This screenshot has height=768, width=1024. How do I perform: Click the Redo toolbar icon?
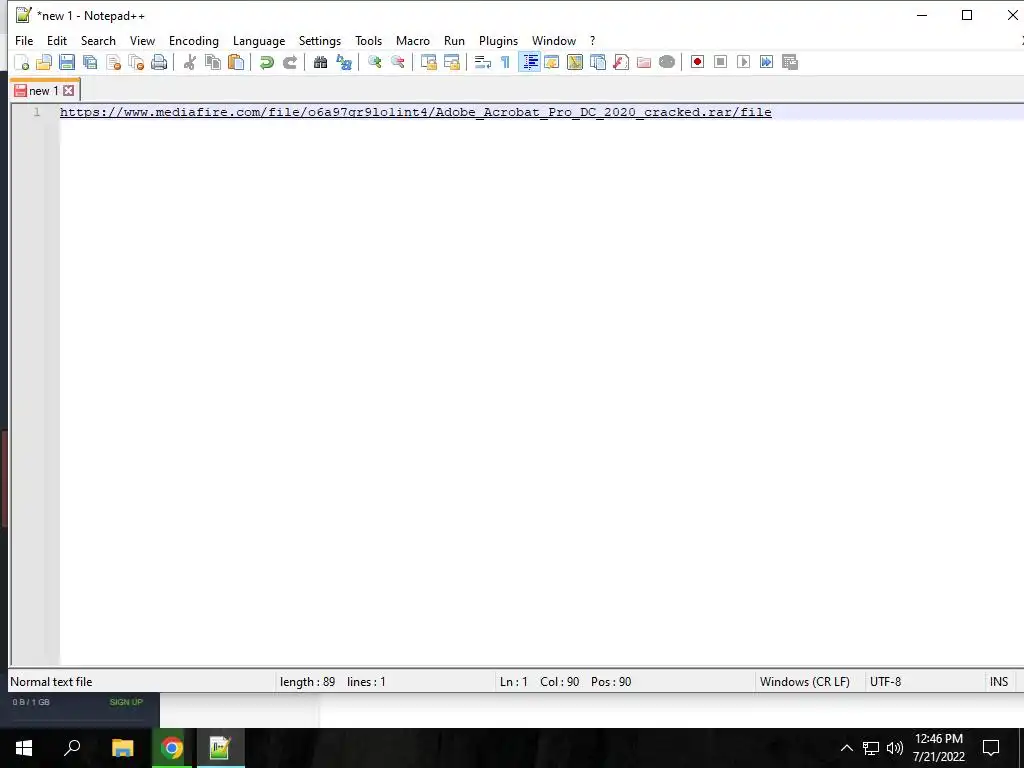click(x=289, y=62)
